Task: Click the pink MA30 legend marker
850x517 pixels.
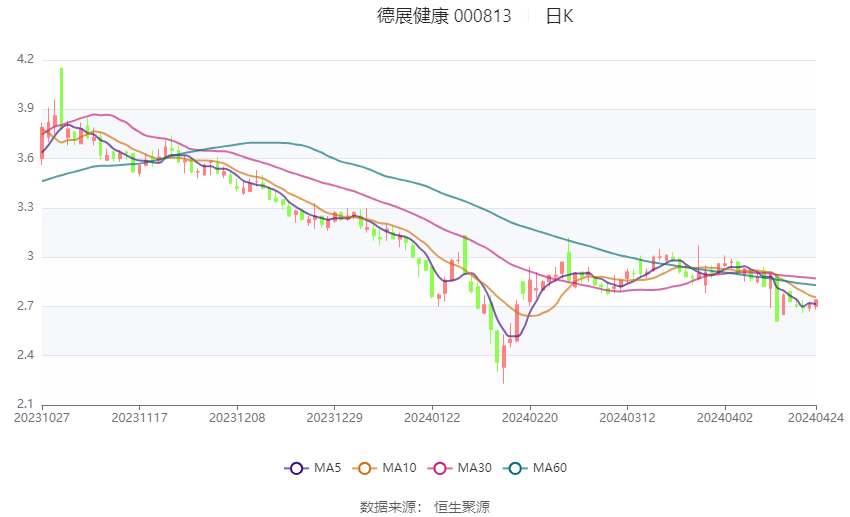Action: [437, 467]
